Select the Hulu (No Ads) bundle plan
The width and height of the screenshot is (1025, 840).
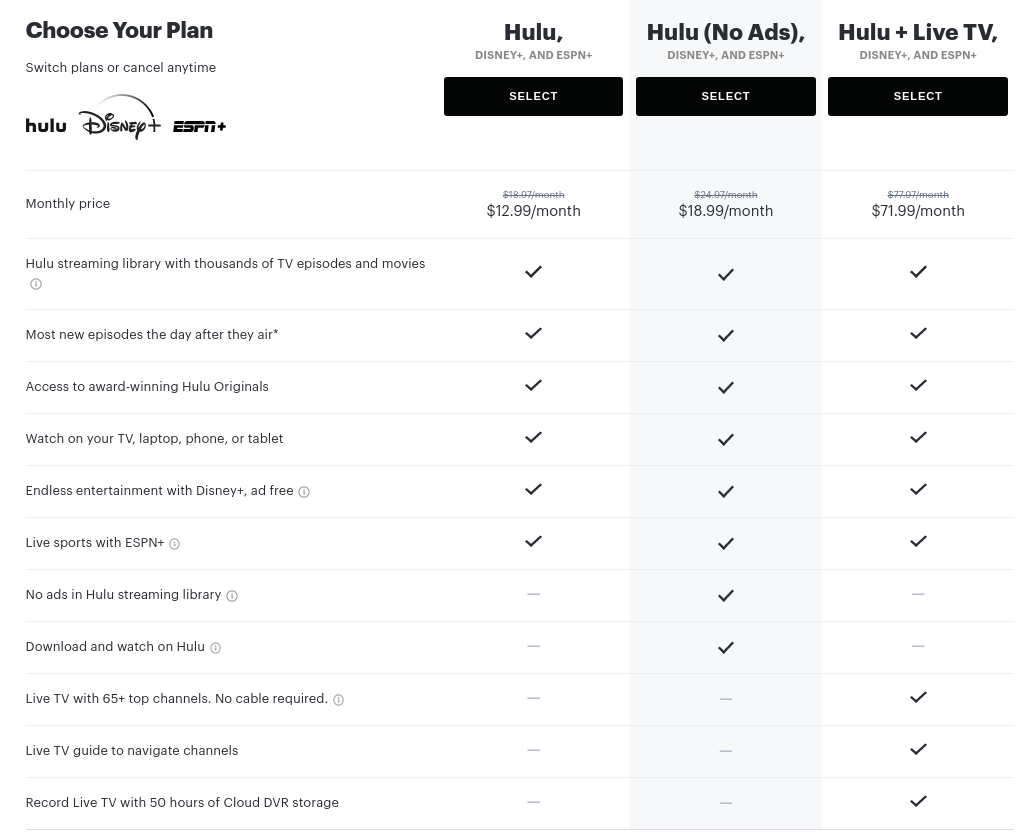click(725, 97)
